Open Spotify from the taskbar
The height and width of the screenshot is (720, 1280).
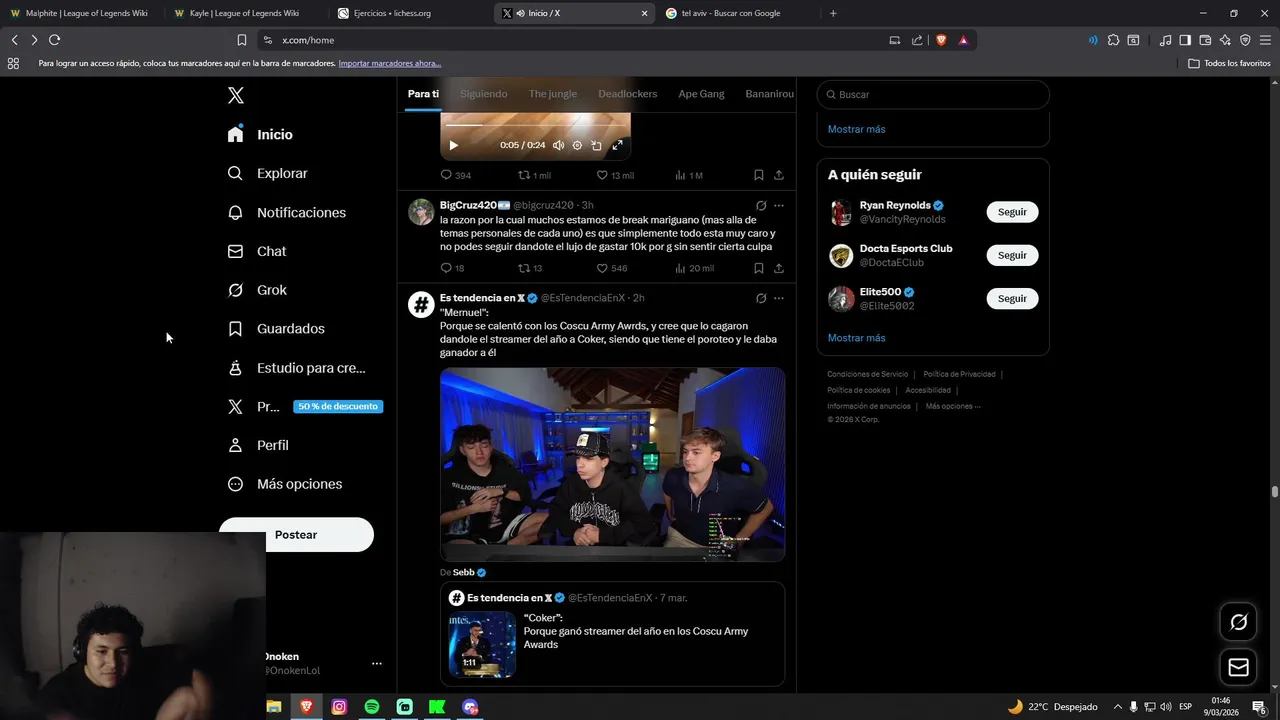tap(372, 707)
